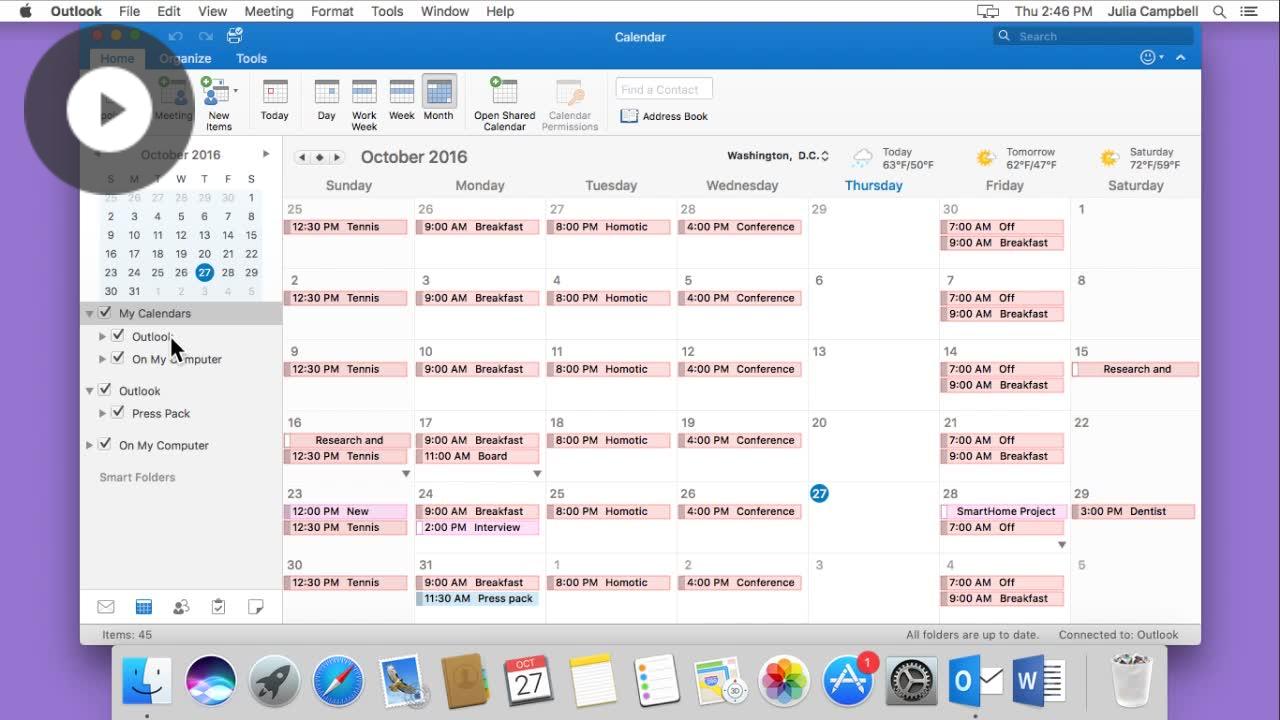The width and height of the screenshot is (1280, 720).
Task: Open Contacts in the Dock
Action: pos(465,682)
